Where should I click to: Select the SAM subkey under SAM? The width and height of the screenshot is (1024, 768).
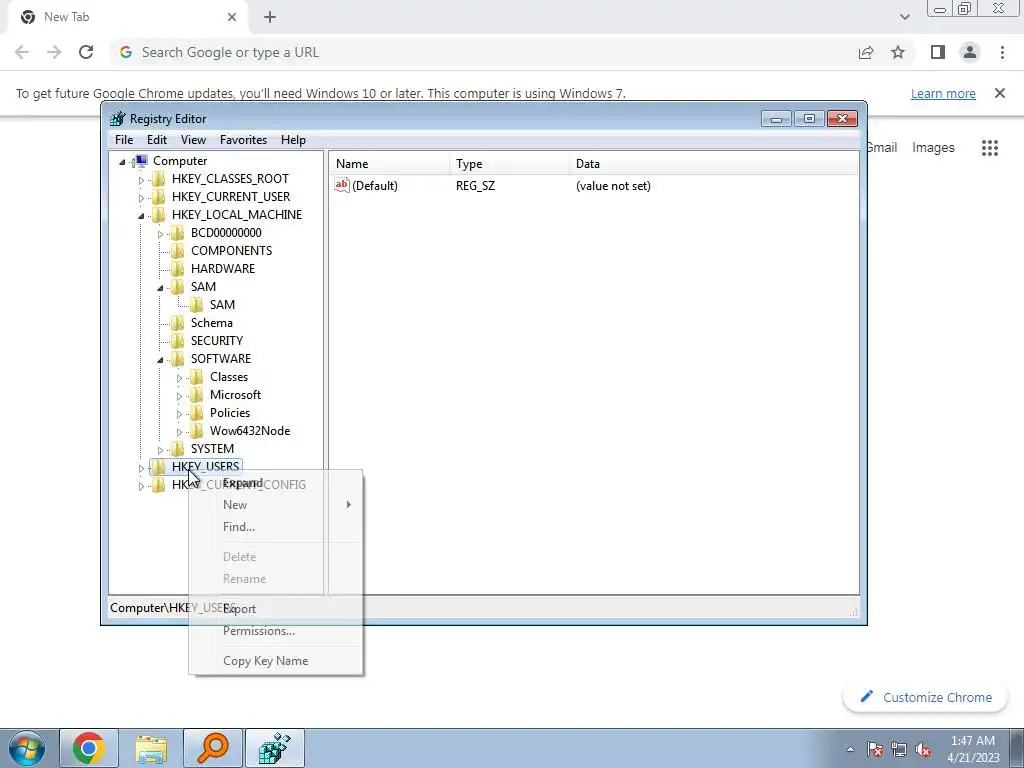coord(222,305)
